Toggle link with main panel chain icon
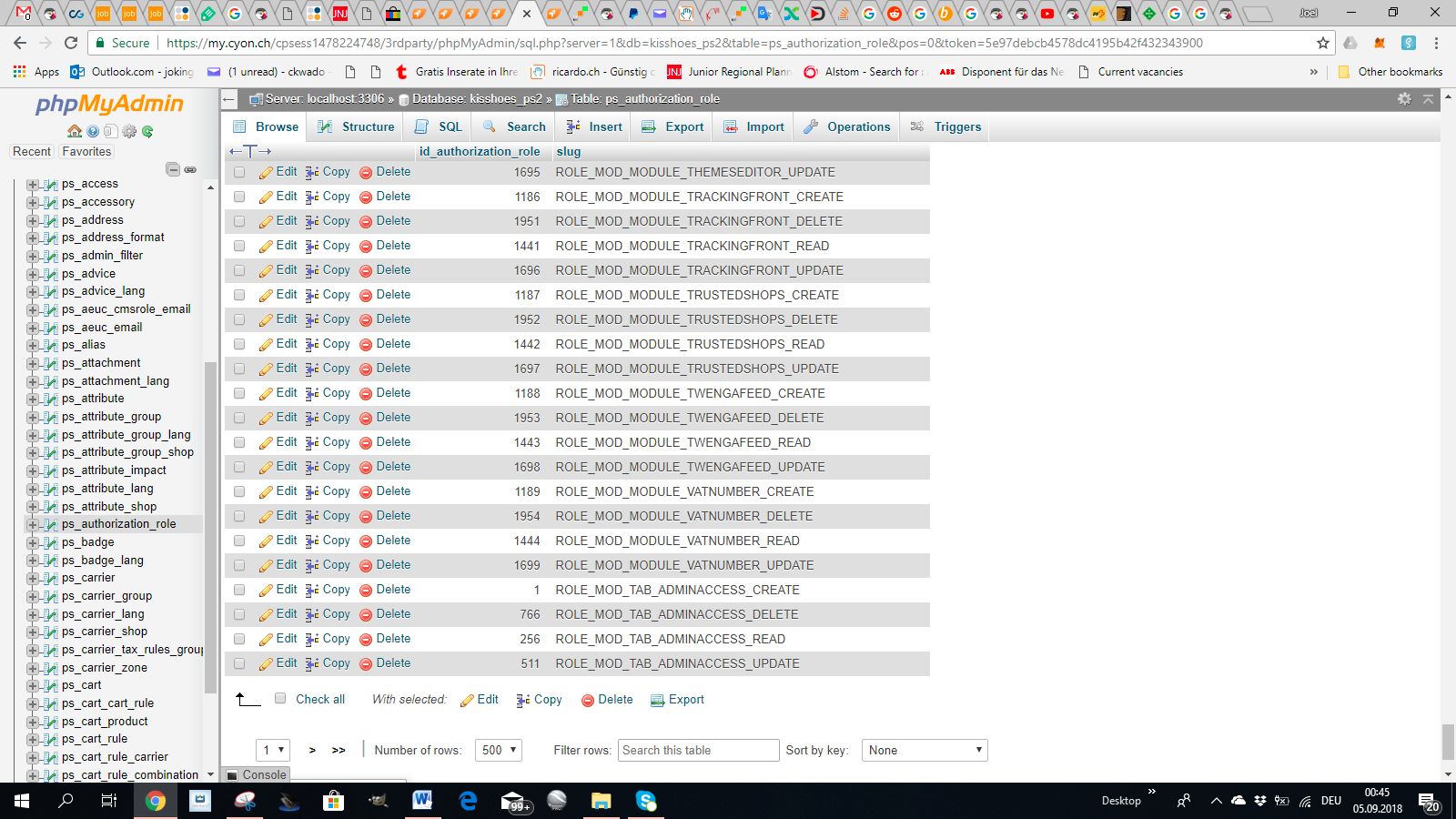1456x819 pixels. click(x=190, y=169)
